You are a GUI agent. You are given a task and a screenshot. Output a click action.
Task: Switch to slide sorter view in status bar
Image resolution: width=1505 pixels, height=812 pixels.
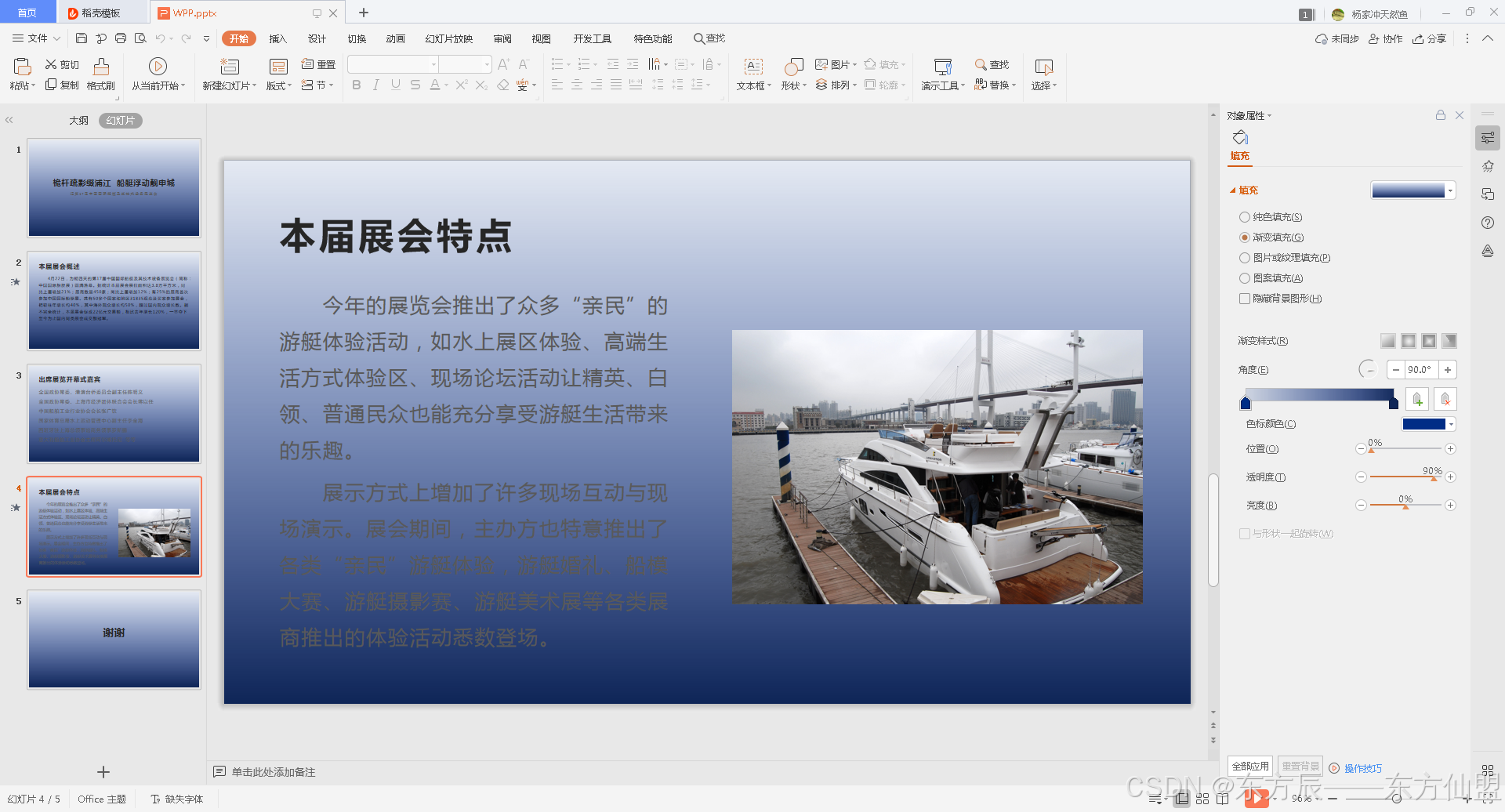[1202, 799]
